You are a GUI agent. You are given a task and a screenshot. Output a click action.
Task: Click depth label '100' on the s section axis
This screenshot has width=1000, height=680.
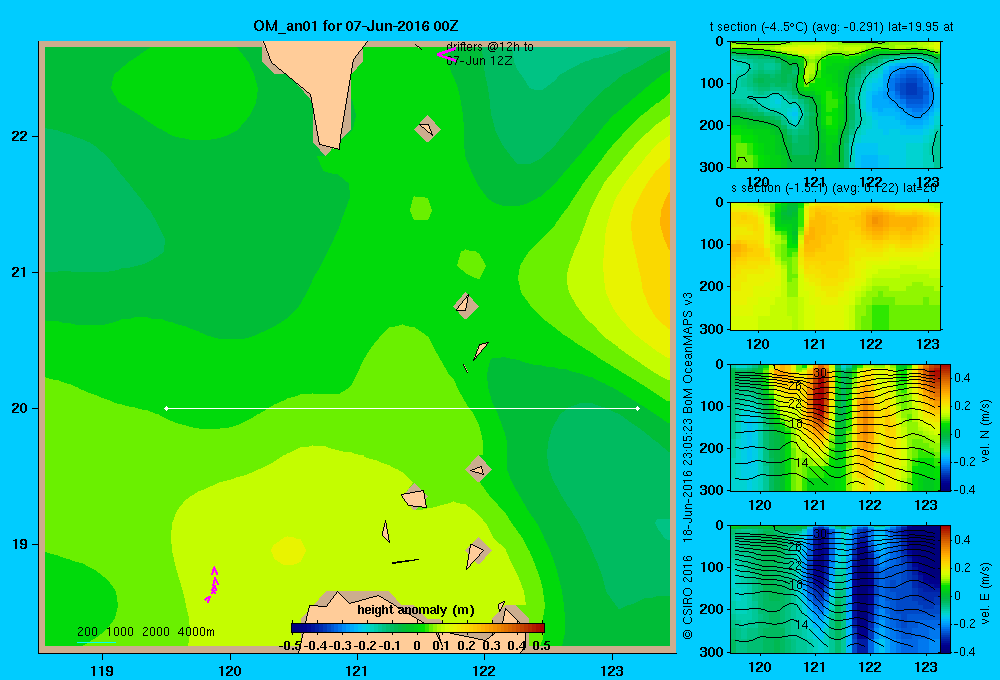tap(713, 244)
